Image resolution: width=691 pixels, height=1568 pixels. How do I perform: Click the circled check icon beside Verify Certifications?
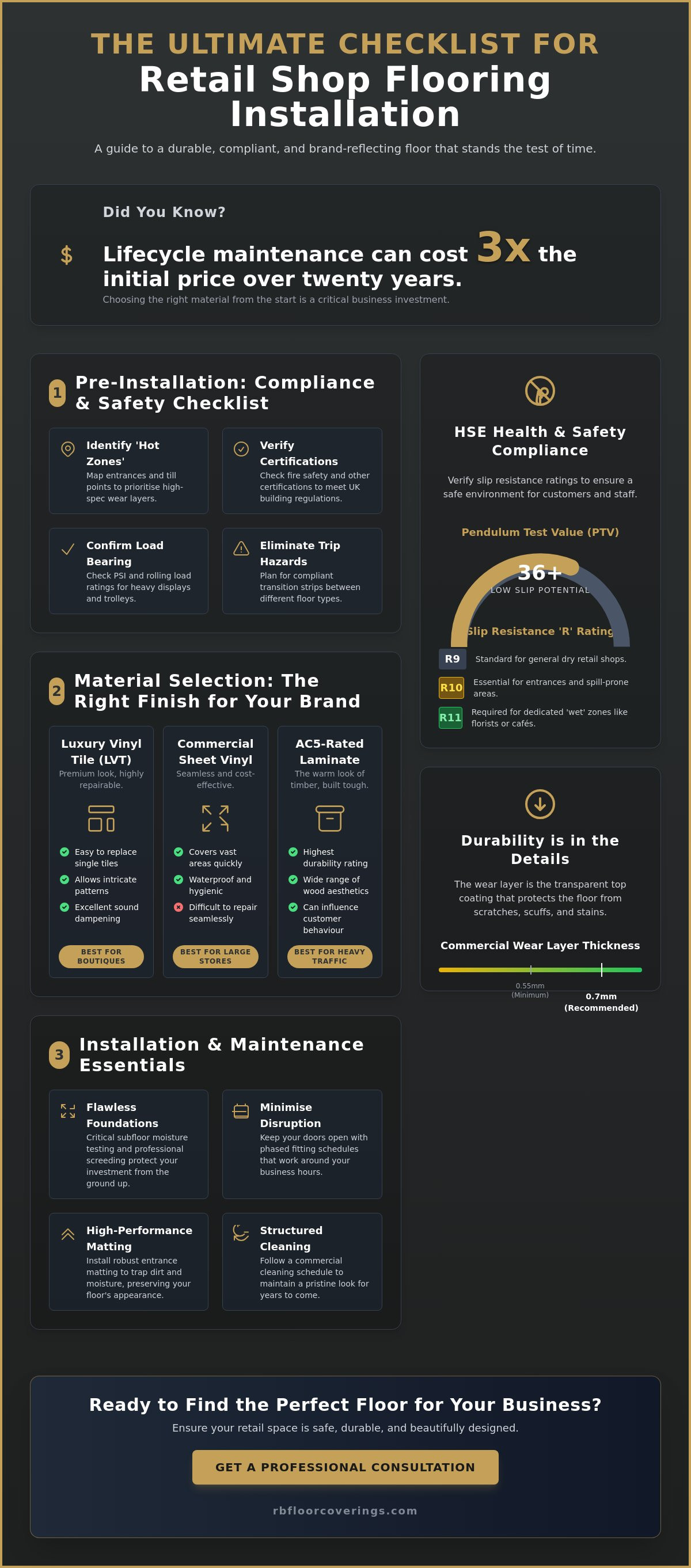(241, 449)
